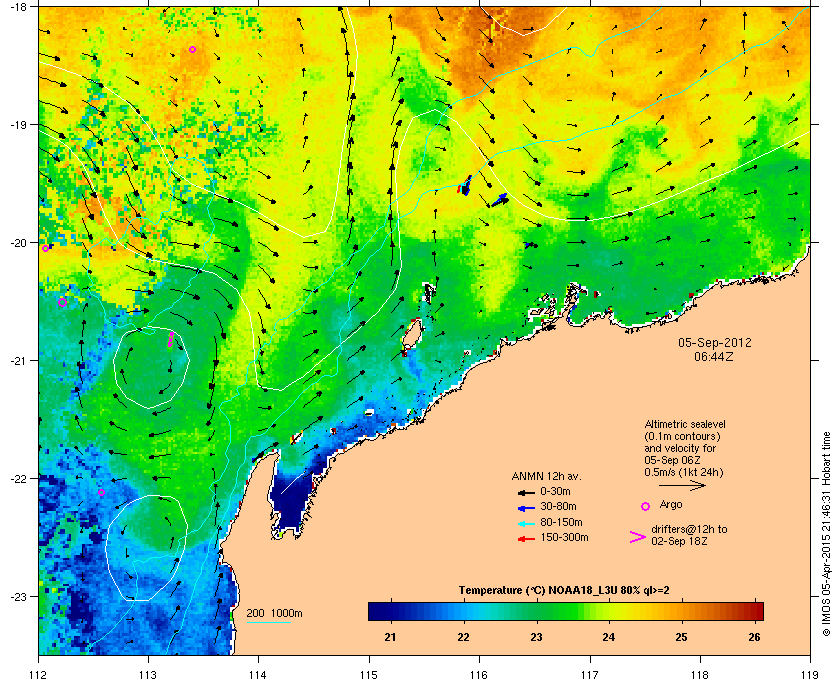Viewport: 840px width, 680px height.
Task: Click the blue ANMN current arrow near 116.2E
Action: pos(500,200)
